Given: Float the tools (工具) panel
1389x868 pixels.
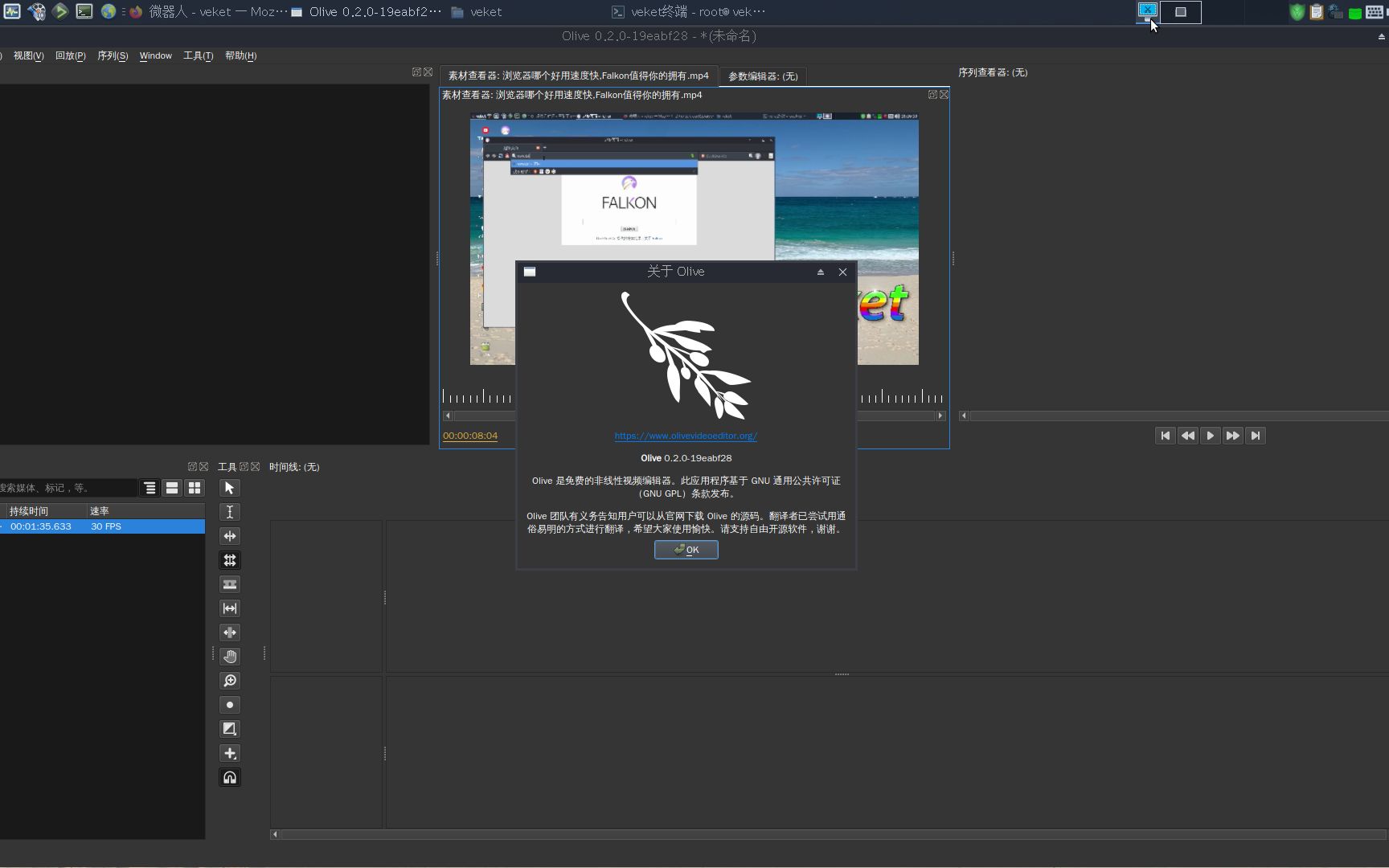Looking at the screenshot, I should [x=244, y=466].
